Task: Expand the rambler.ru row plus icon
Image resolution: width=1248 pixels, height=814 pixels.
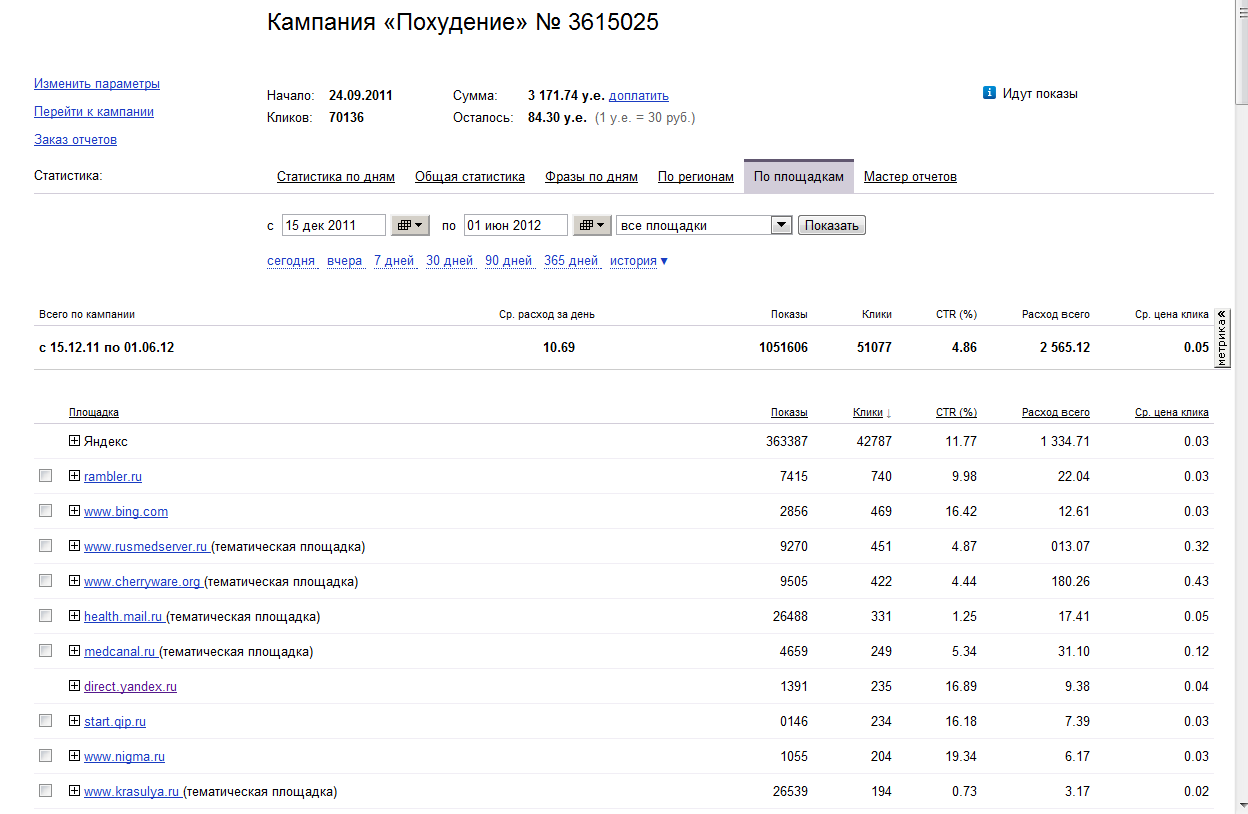Action: [x=74, y=476]
